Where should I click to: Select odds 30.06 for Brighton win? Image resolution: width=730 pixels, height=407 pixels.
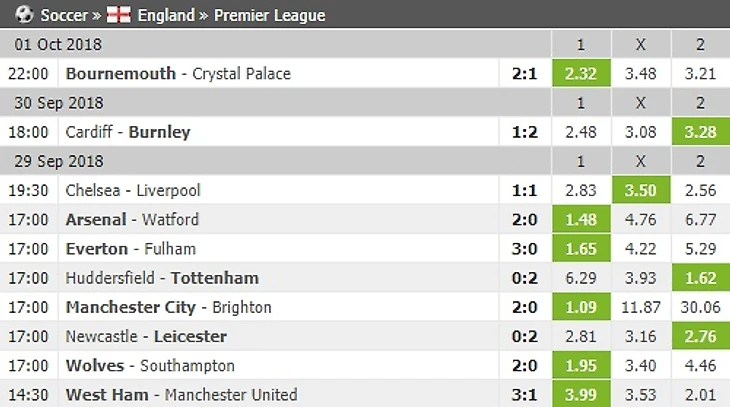click(700, 307)
